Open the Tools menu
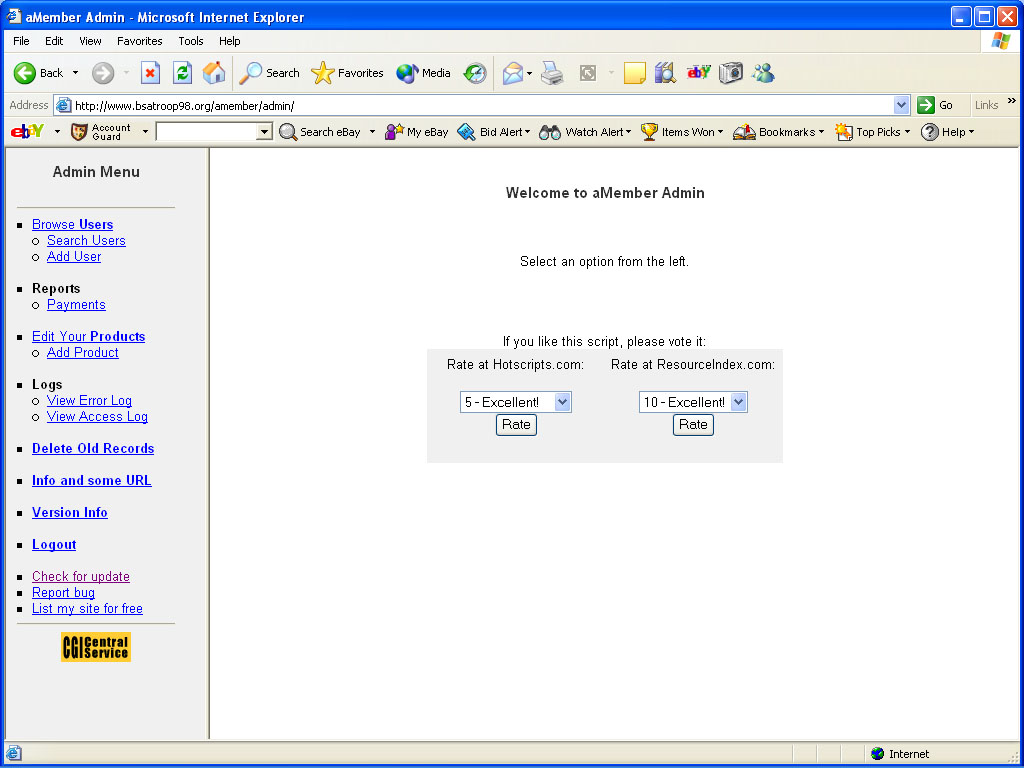1024x768 pixels. pos(191,41)
